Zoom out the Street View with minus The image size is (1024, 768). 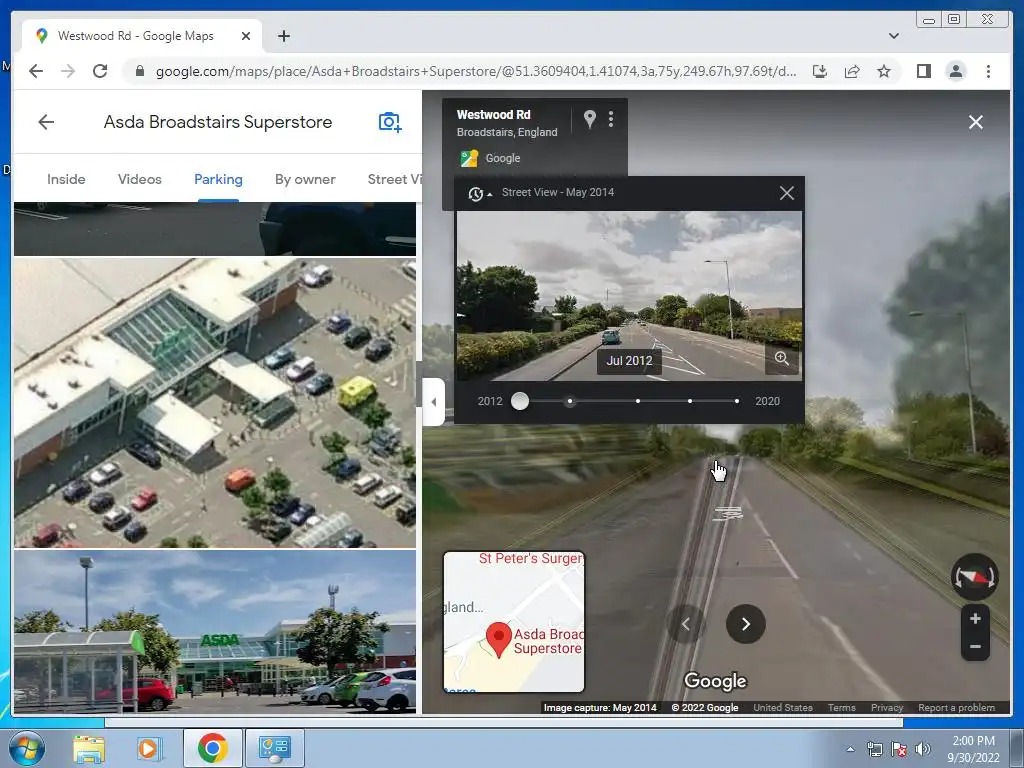(x=975, y=647)
